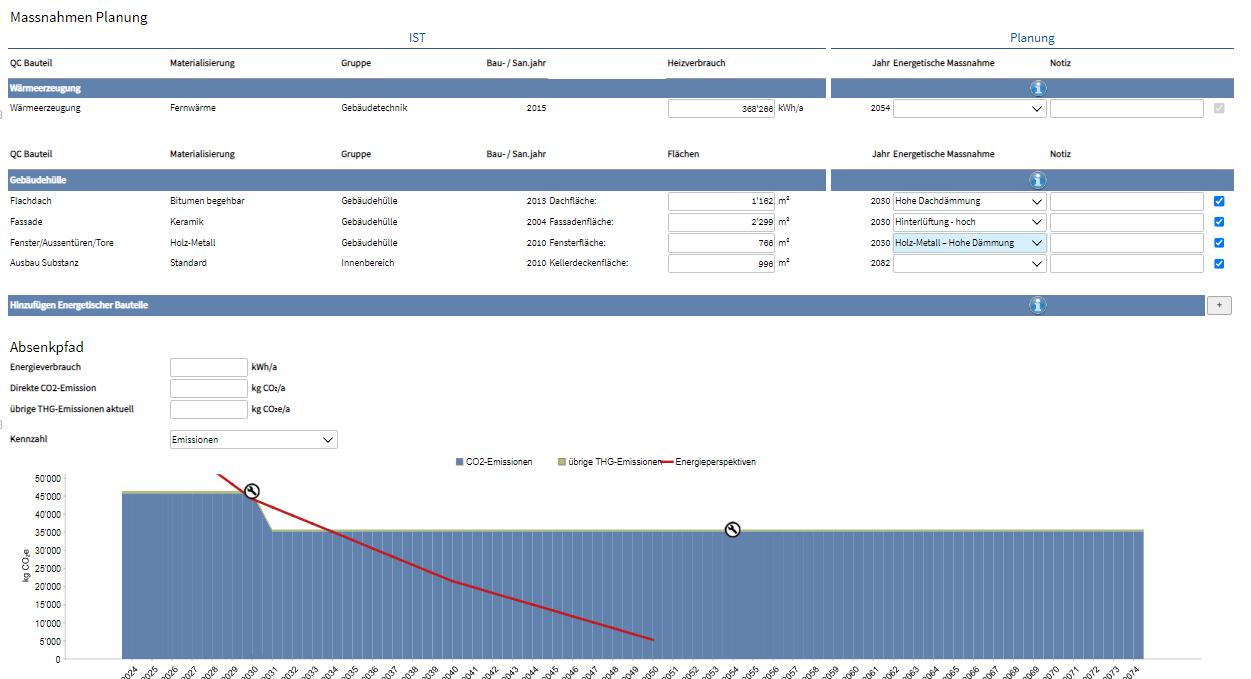
Task: Open Hohe Dachdämmung measure dropdown
Action: (969, 201)
